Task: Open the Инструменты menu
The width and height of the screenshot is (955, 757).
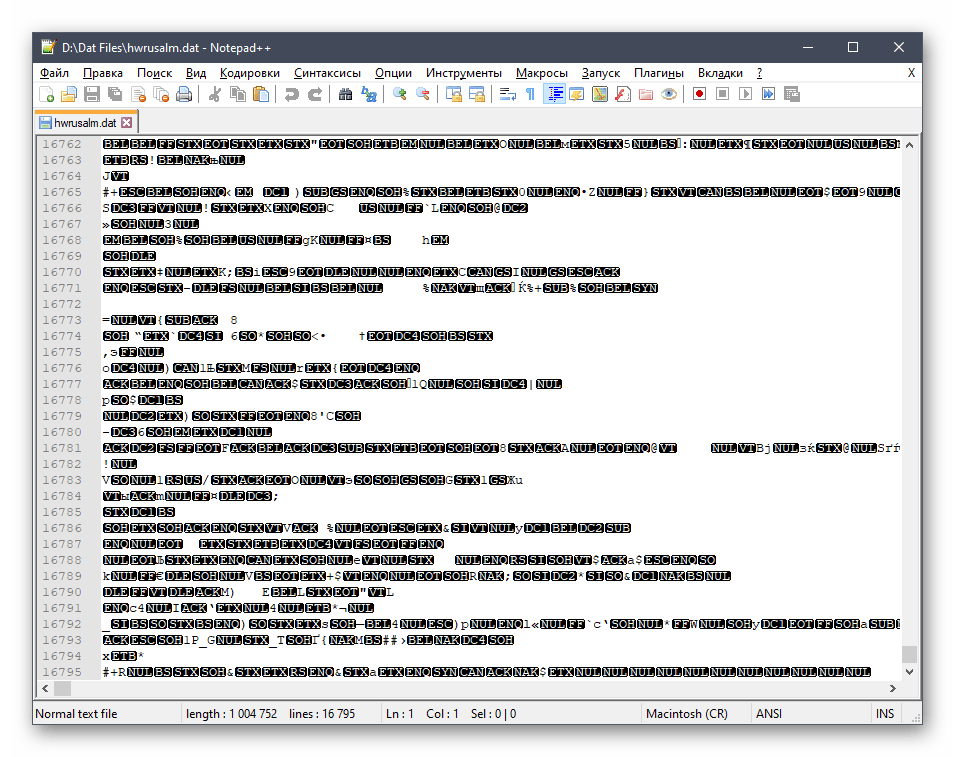Action: pyautogui.click(x=463, y=73)
